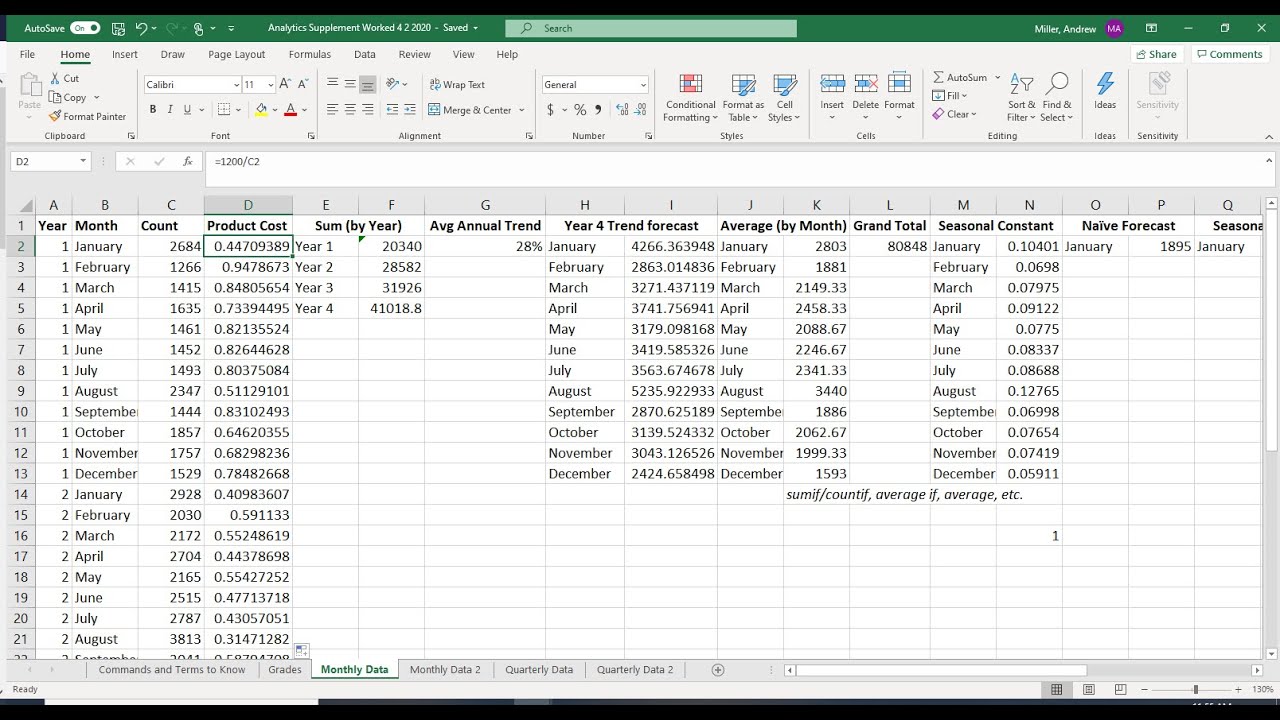Toggle Middle Align vertical alignment
The width and height of the screenshot is (1280, 720).
[x=350, y=85]
